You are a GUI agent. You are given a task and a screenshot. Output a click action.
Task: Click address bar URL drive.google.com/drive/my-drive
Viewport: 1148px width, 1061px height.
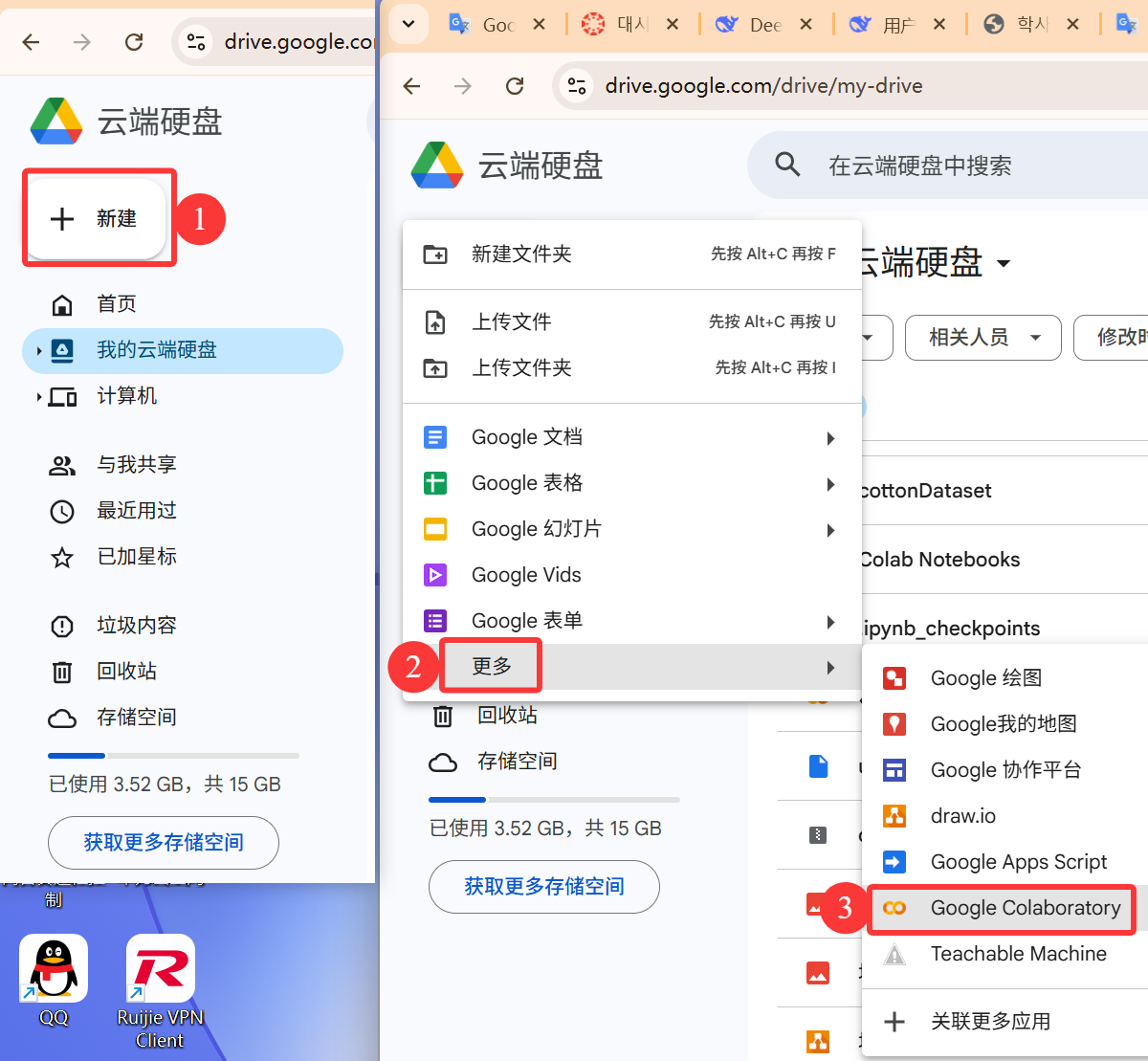coord(763,86)
